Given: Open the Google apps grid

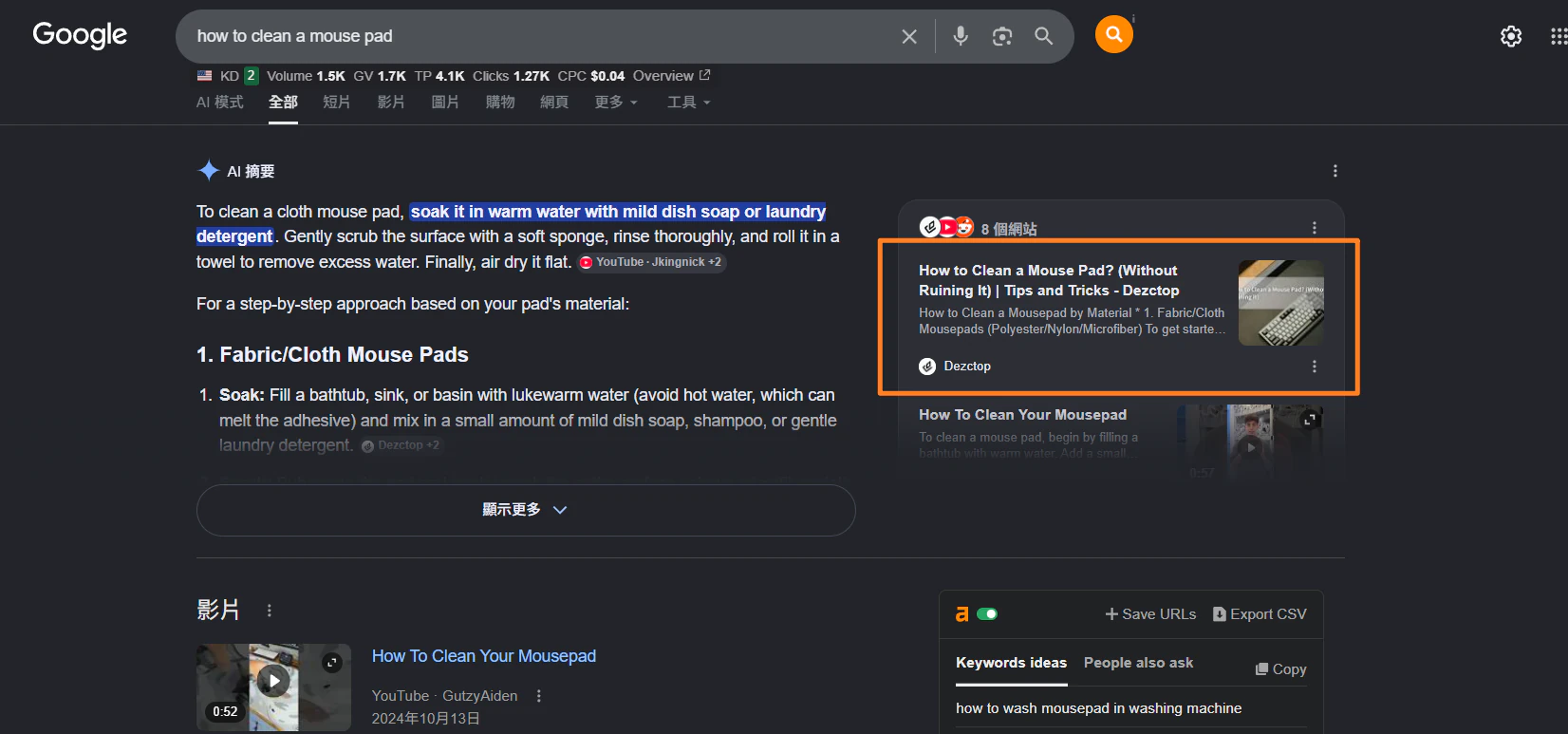Looking at the screenshot, I should pyautogui.click(x=1559, y=36).
